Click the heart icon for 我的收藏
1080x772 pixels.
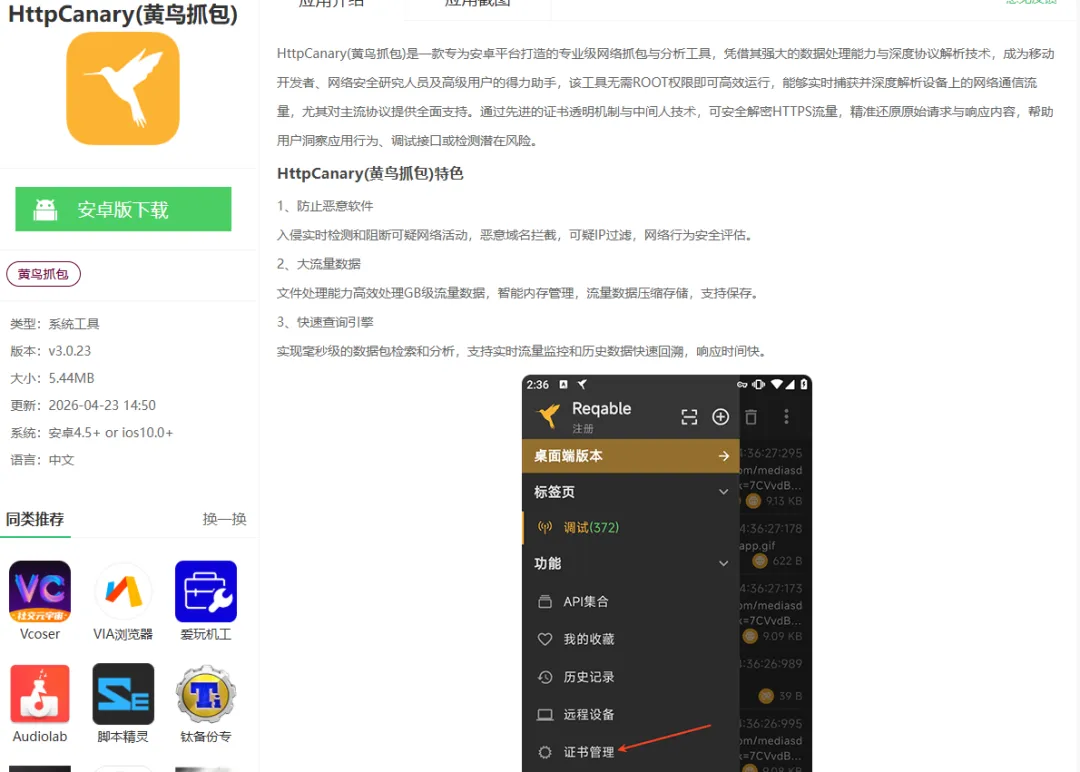[545, 639]
